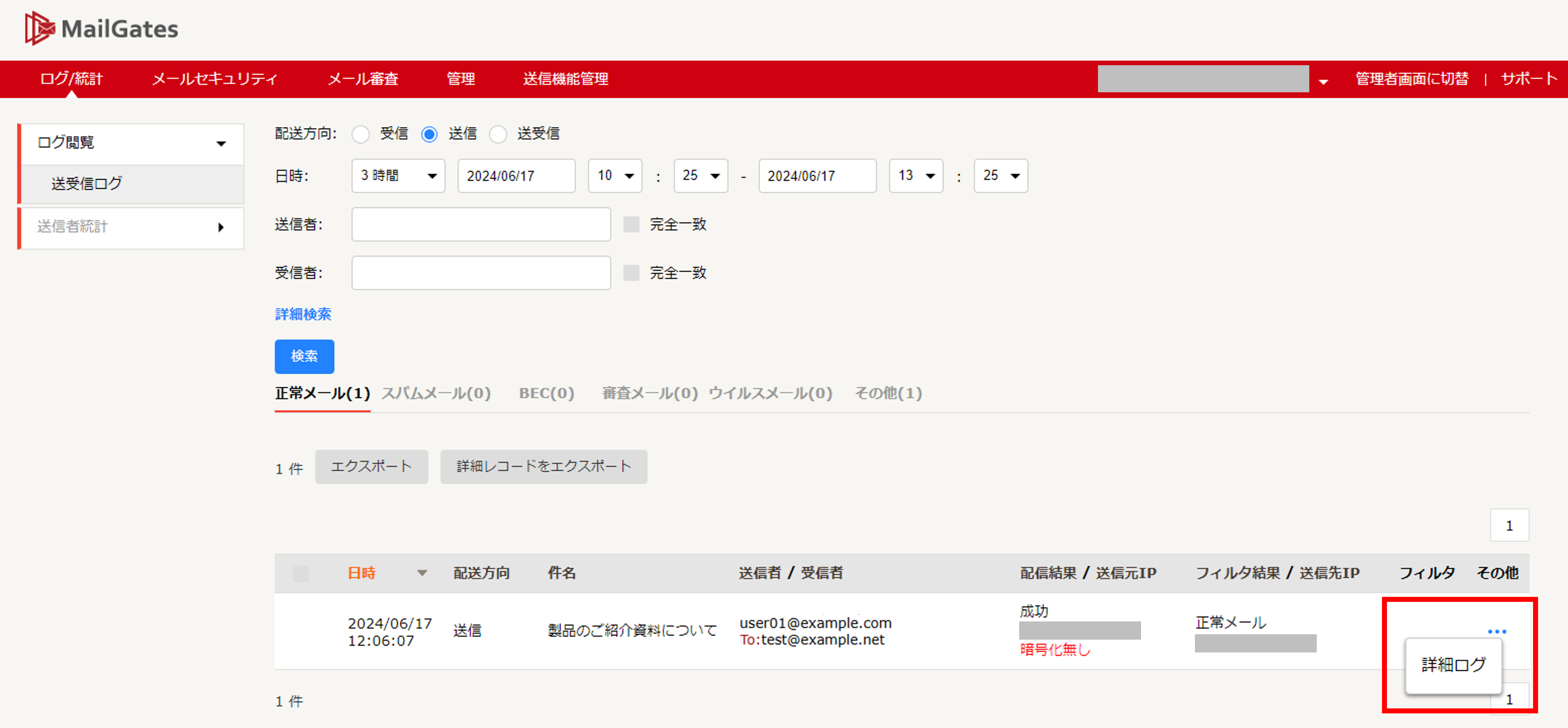The height and width of the screenshot is (728, 1568).
Task: Click page 1 button above the table
Action: coord(1509,525)
